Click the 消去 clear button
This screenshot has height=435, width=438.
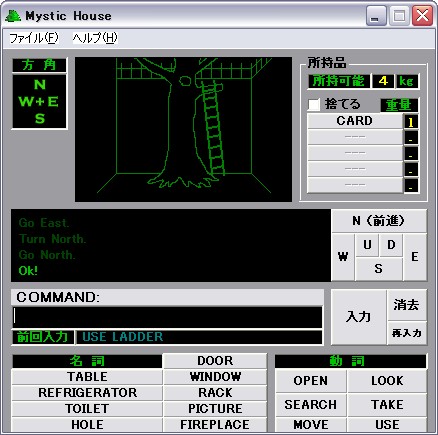(407, 305)
